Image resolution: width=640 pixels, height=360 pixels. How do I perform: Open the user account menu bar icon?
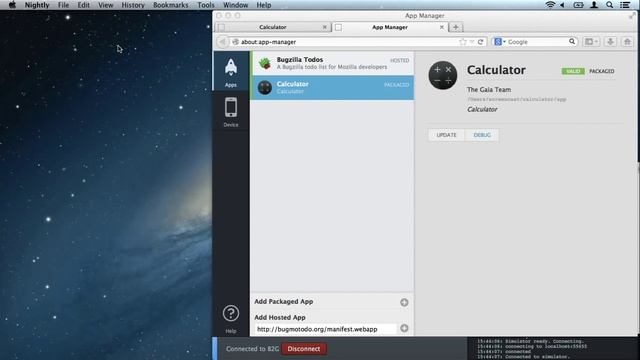tap(594, 5)
